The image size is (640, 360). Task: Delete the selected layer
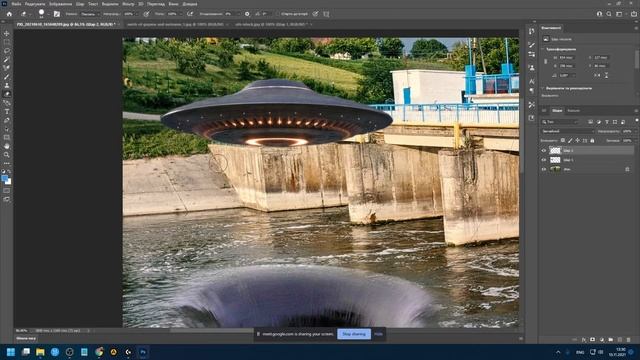(x=629, y=340)
